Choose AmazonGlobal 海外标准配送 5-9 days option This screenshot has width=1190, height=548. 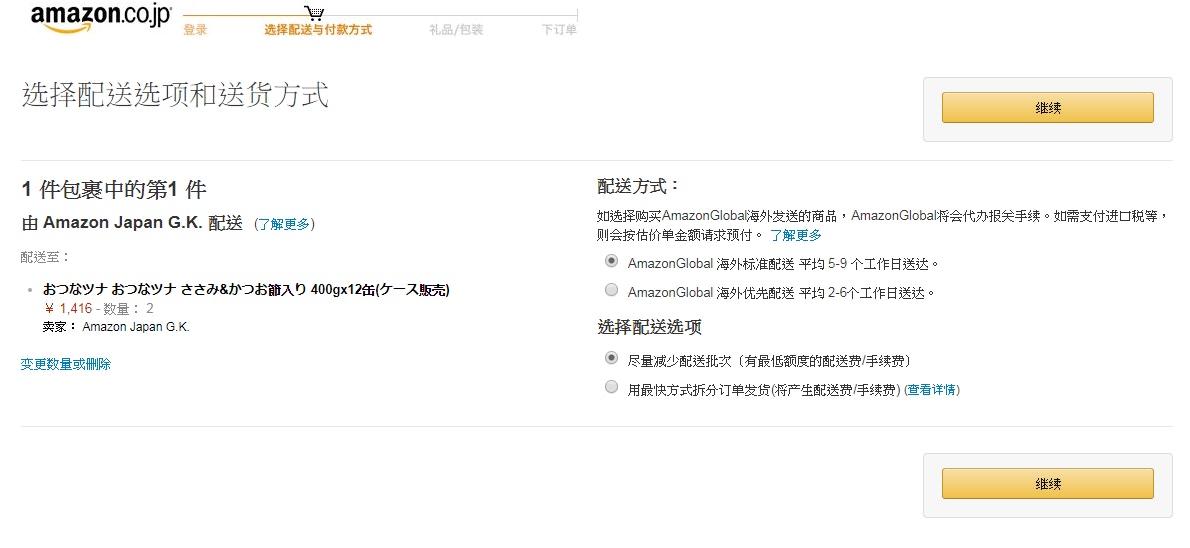[611, 260]
